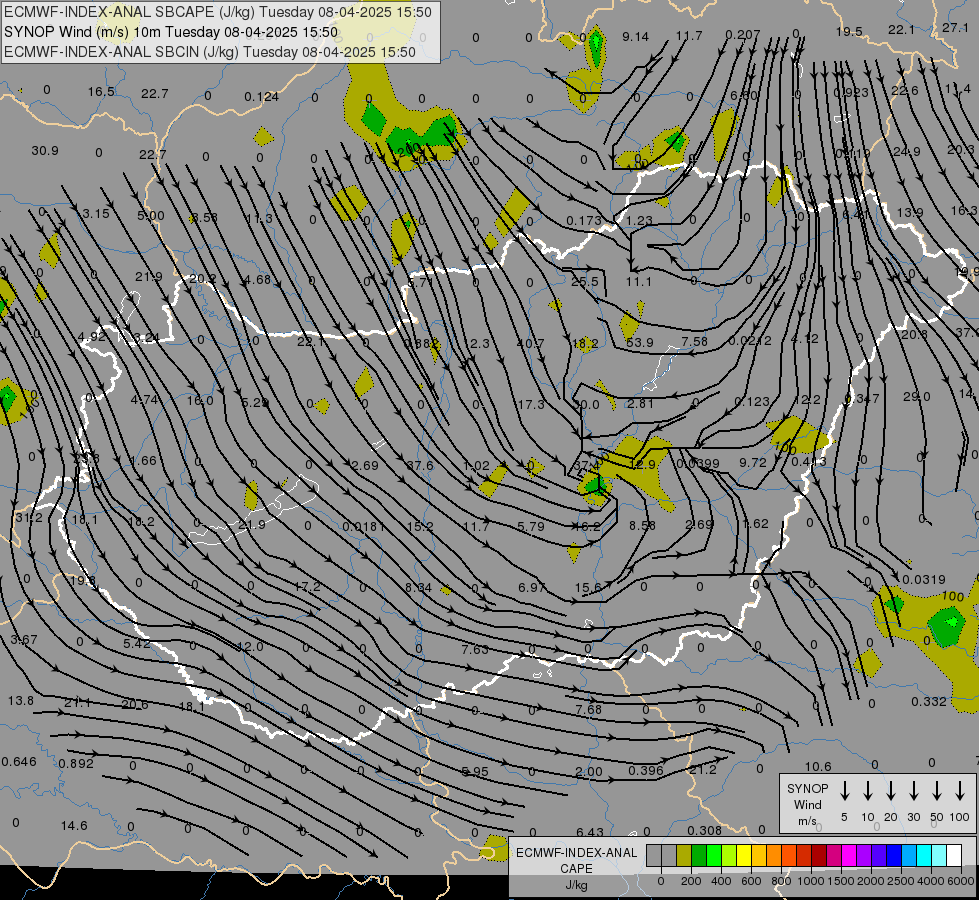Click the SBCIN header line
The height and width of the screenshot is (900, 979).
(210, 52)
